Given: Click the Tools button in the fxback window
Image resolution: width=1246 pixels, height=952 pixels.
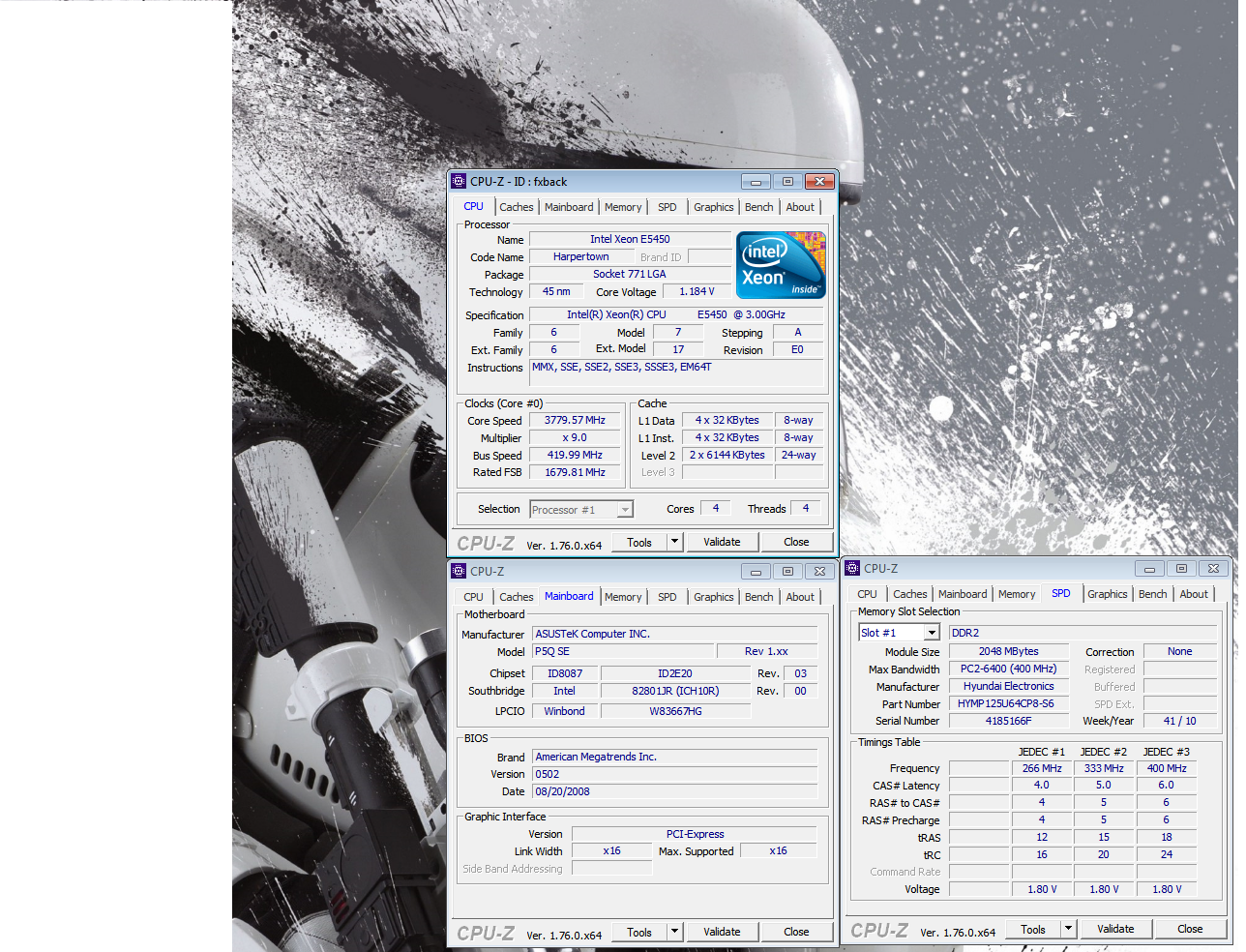Looking at the screenshot, I should (639, 542).
